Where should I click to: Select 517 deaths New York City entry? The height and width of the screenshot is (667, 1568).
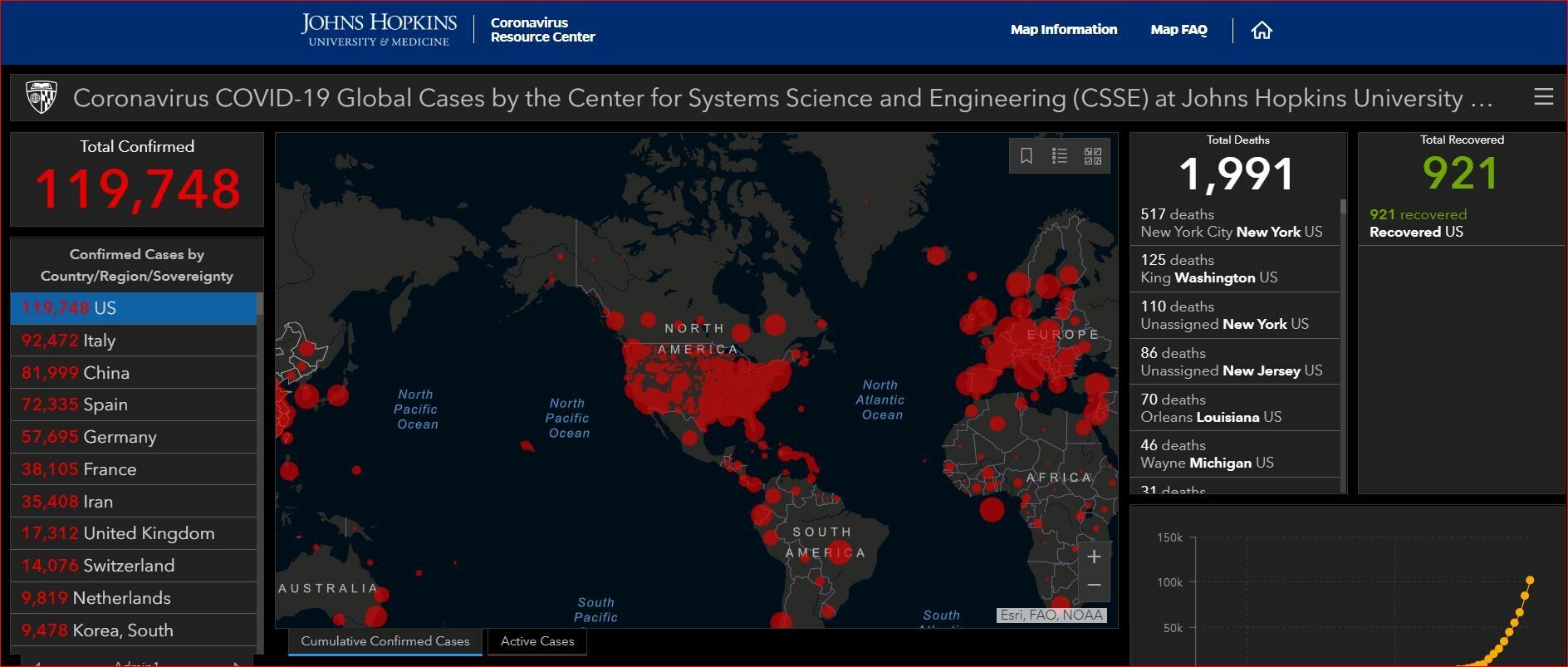[x=1234, y=223]
